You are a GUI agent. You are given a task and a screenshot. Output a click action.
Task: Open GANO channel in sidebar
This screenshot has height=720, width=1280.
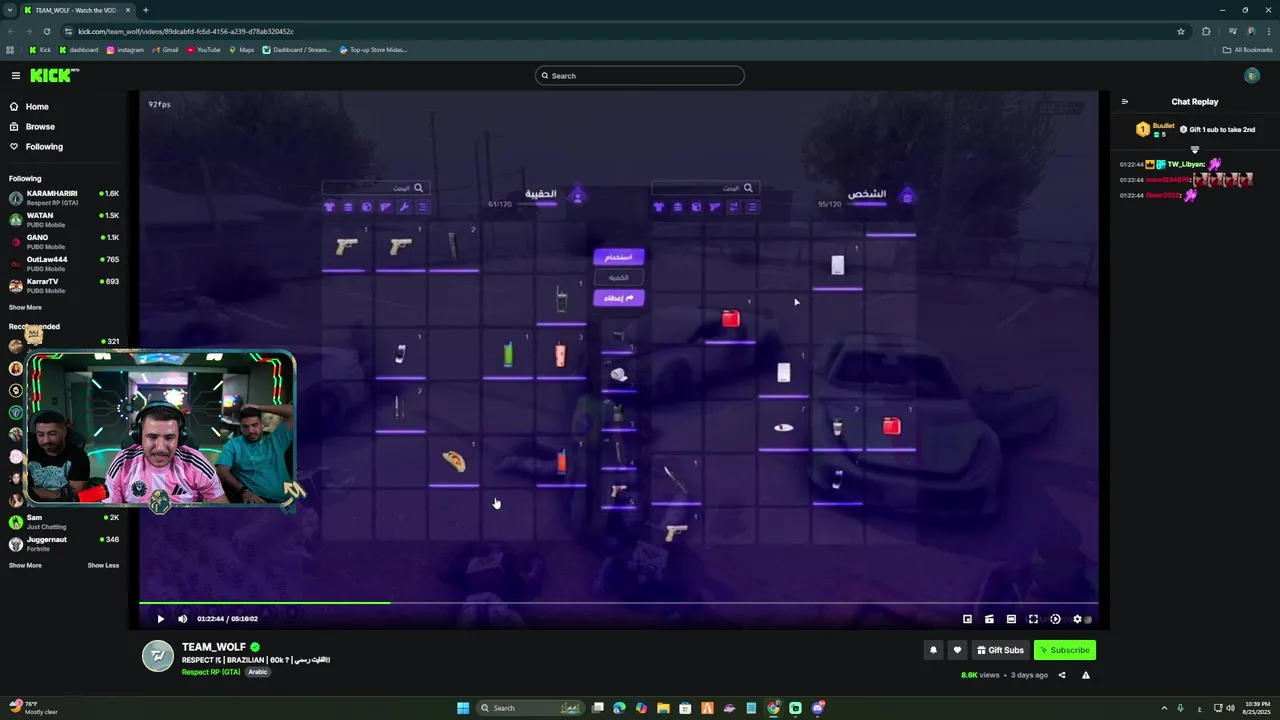tap(64, 241)
